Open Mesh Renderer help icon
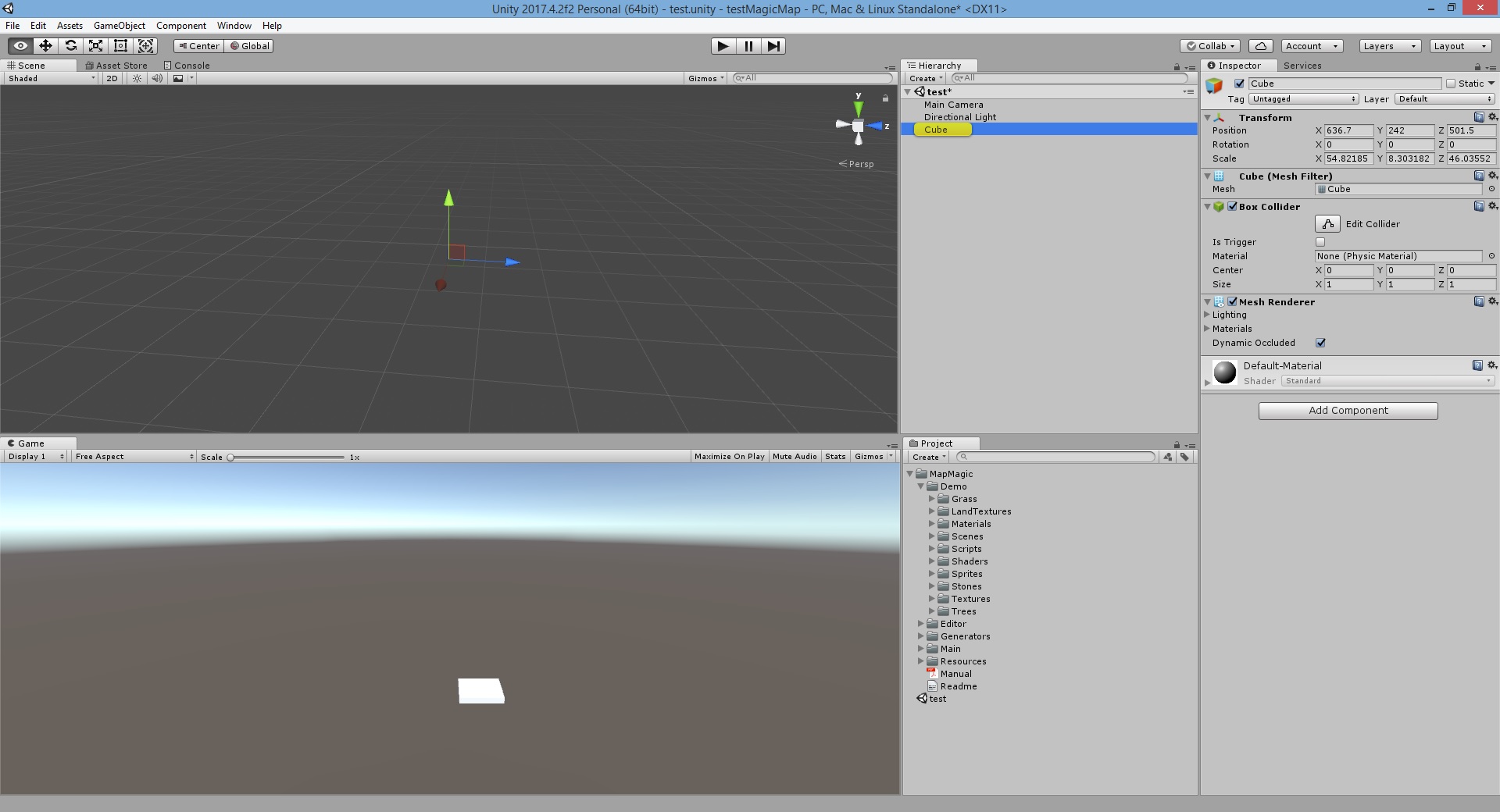This screenshot has height=812, width=1500. click(1479, 301)
